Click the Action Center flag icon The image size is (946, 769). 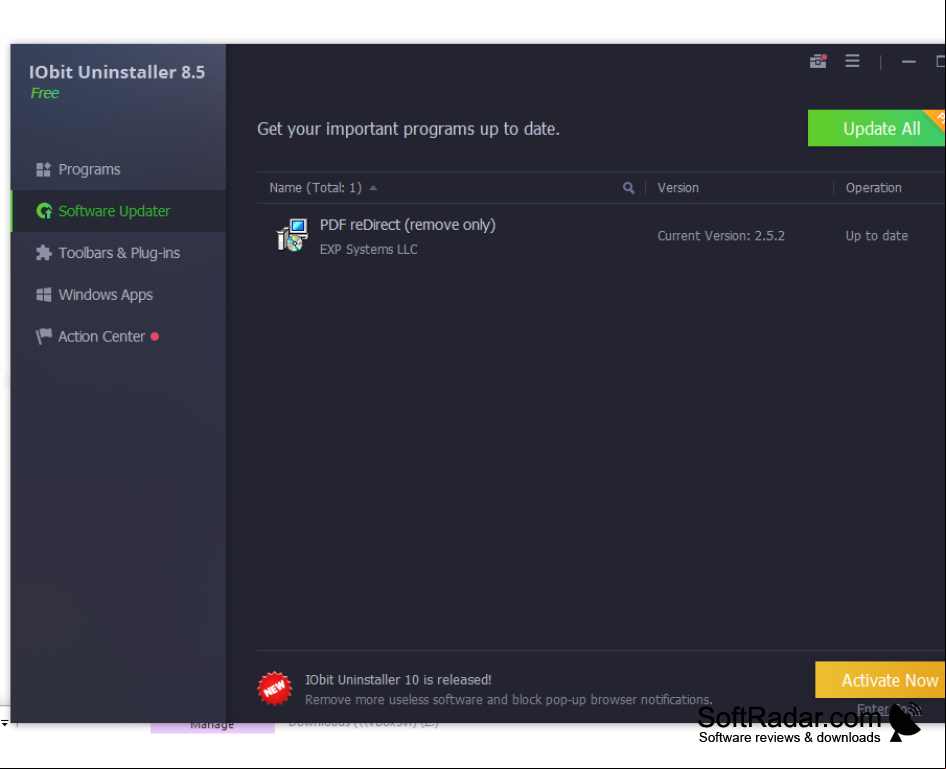pyautogui.click(x=43, y=337)
